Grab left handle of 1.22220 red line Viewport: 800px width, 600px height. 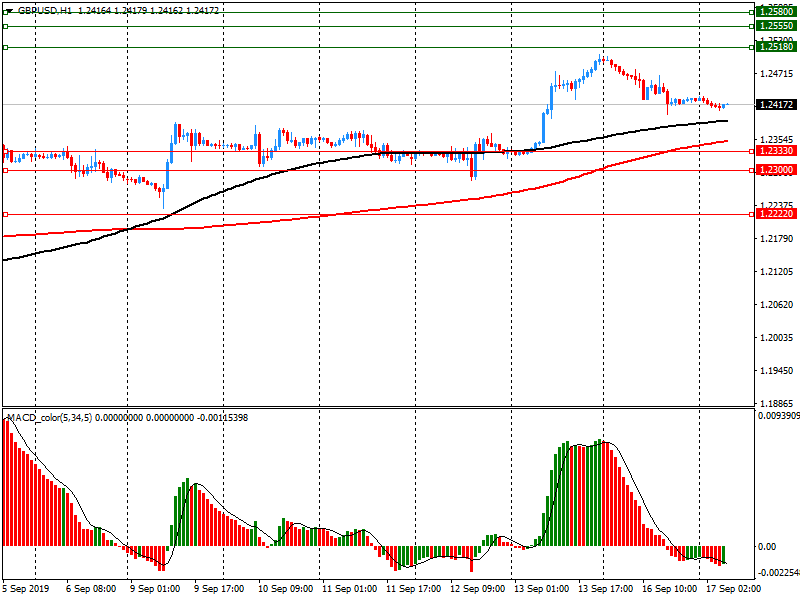point(6,215)
